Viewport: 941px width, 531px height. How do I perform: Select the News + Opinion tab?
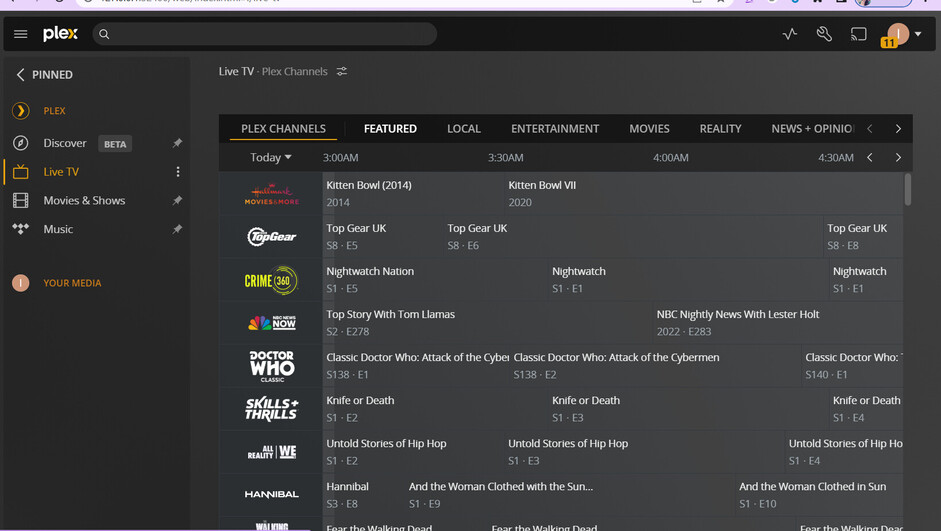coord(812,128)
